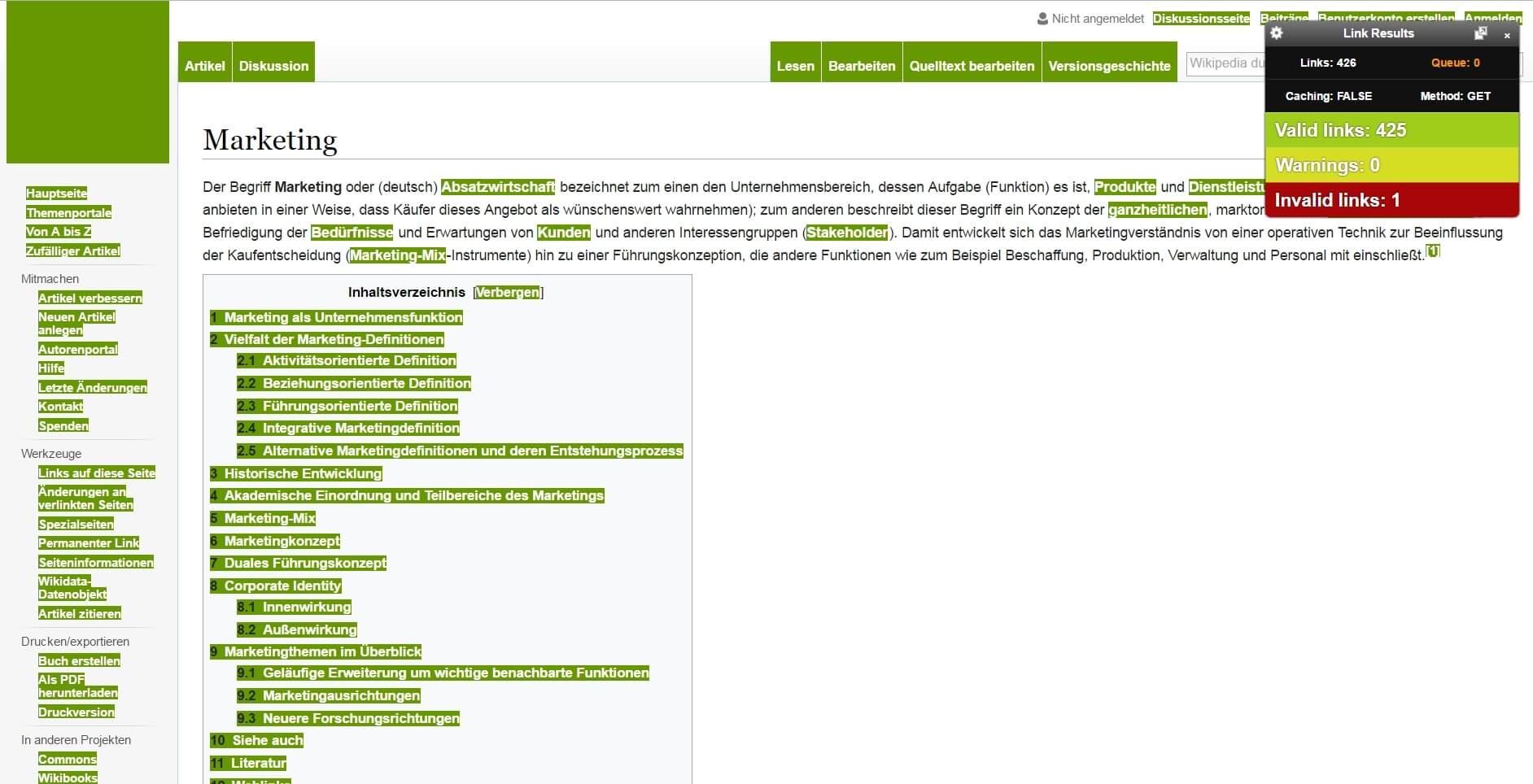Close the Link Results panel

[1507, 35]
